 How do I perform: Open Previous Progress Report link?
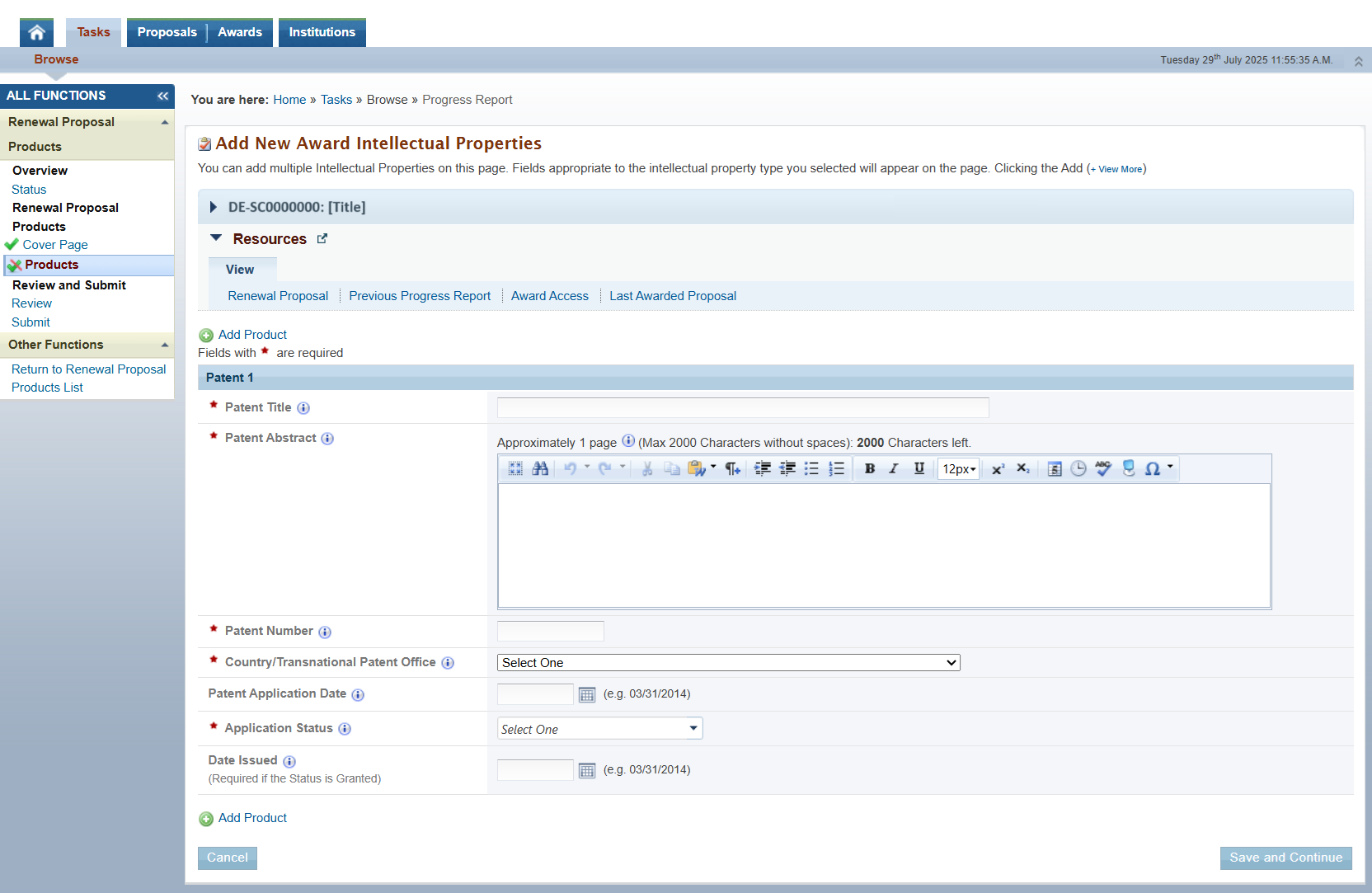(x=419, y=296)
